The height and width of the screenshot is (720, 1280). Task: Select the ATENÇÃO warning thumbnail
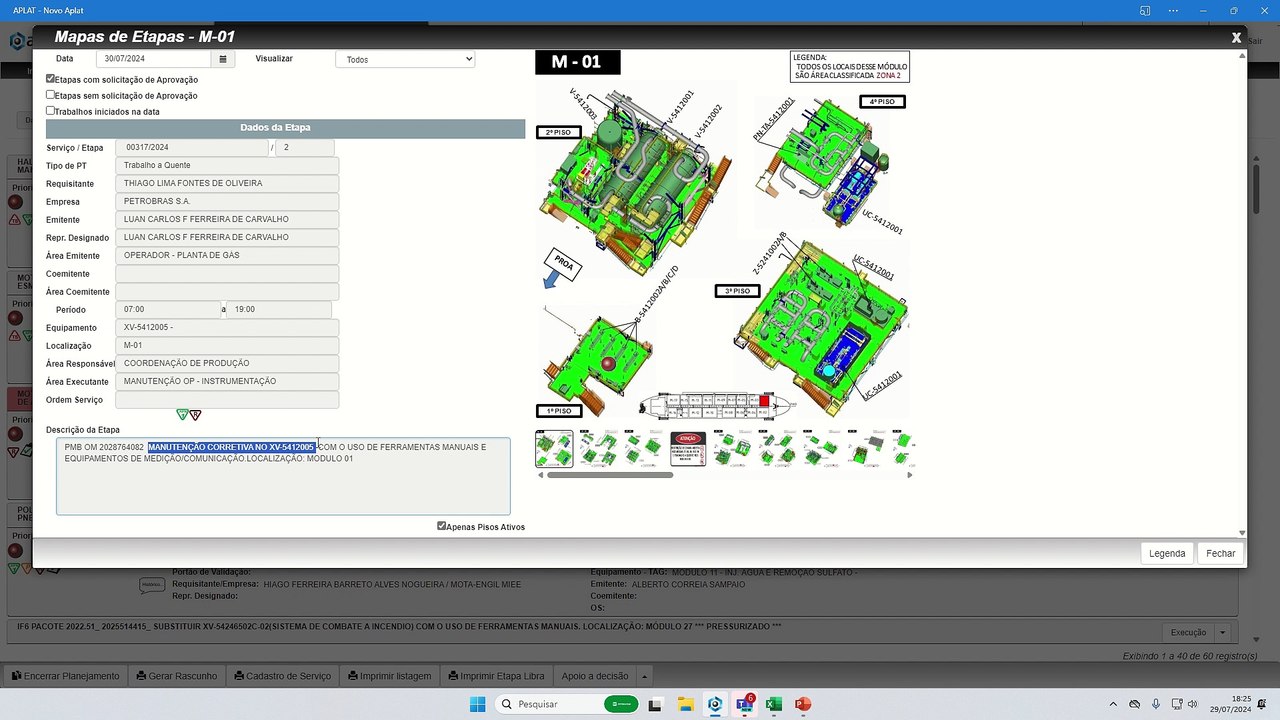688,449
